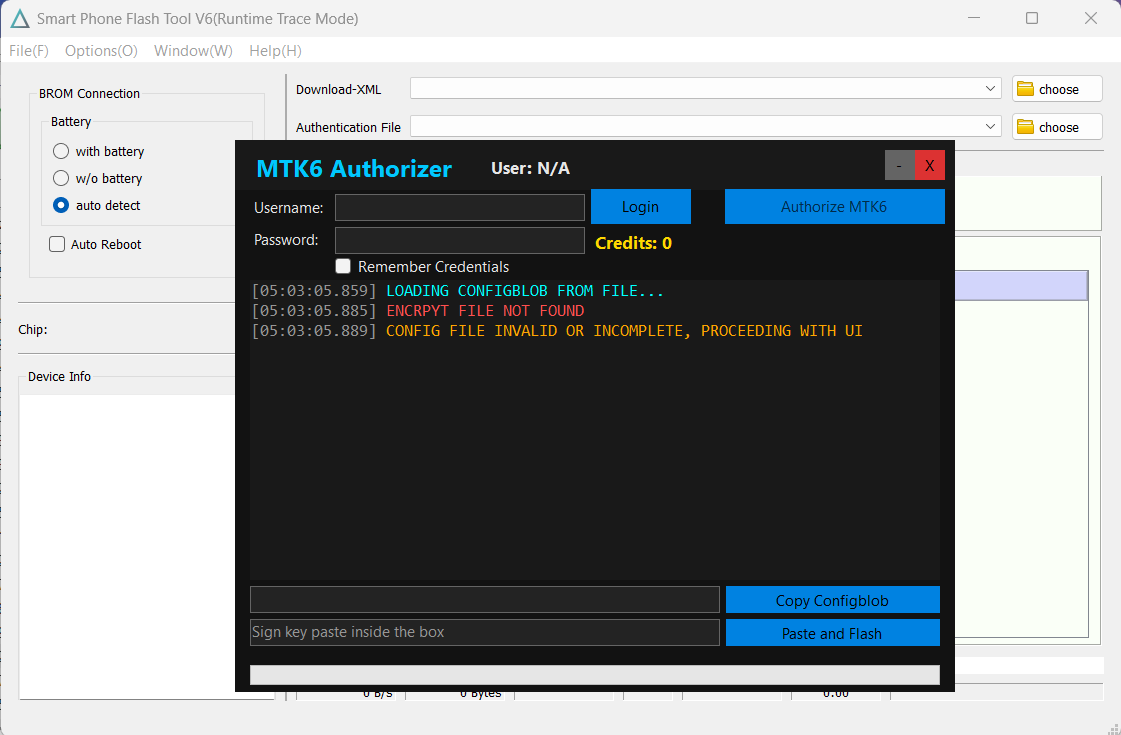
Task: Maximize the Smart Phone Flash Tool window
Action: pyautogui.click(x=1032, y=19)
